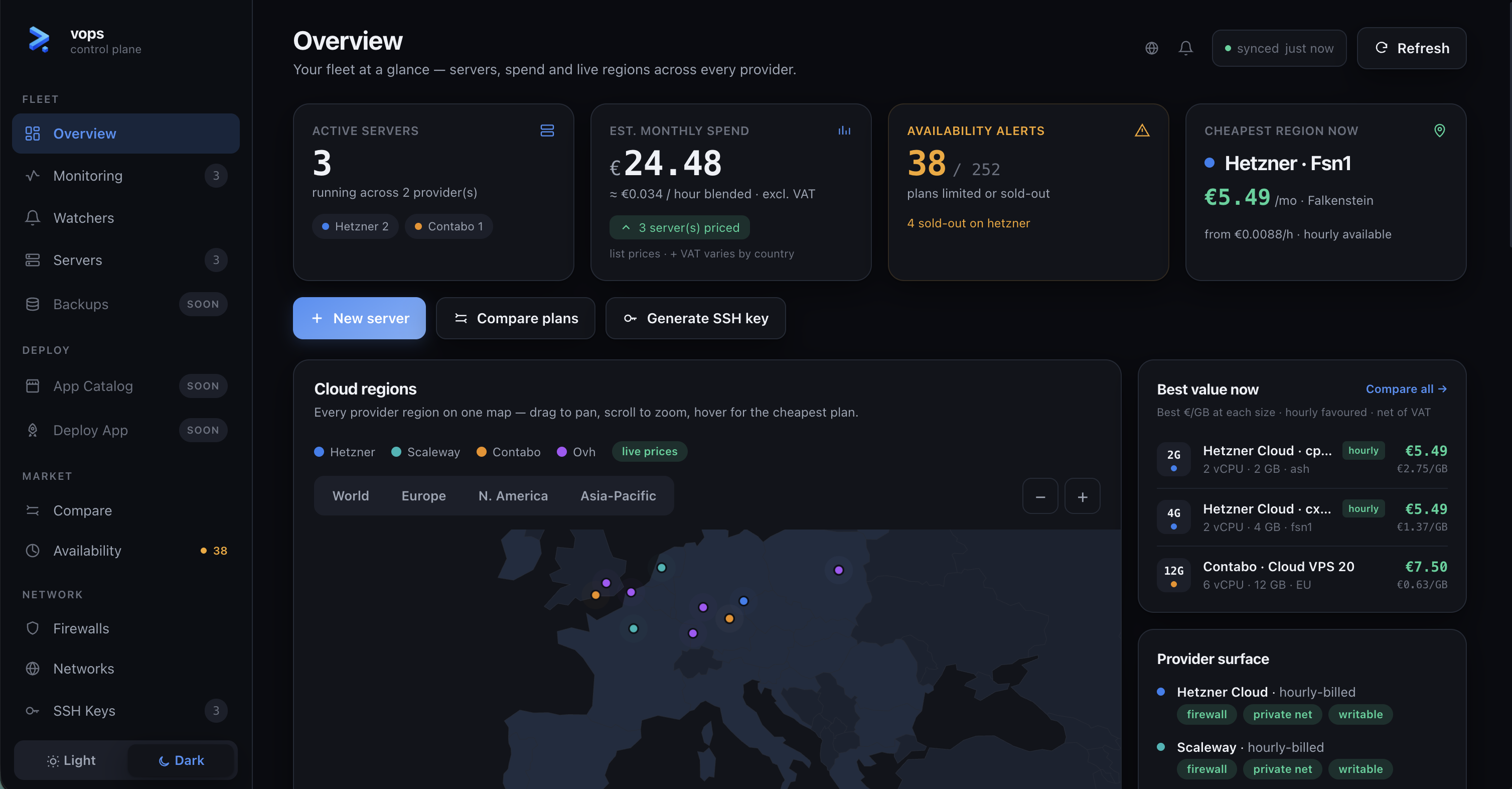Viewport: 1512px width, 789px height.
Task: Open Servers in the sidebar
Action: pos(125,260)
